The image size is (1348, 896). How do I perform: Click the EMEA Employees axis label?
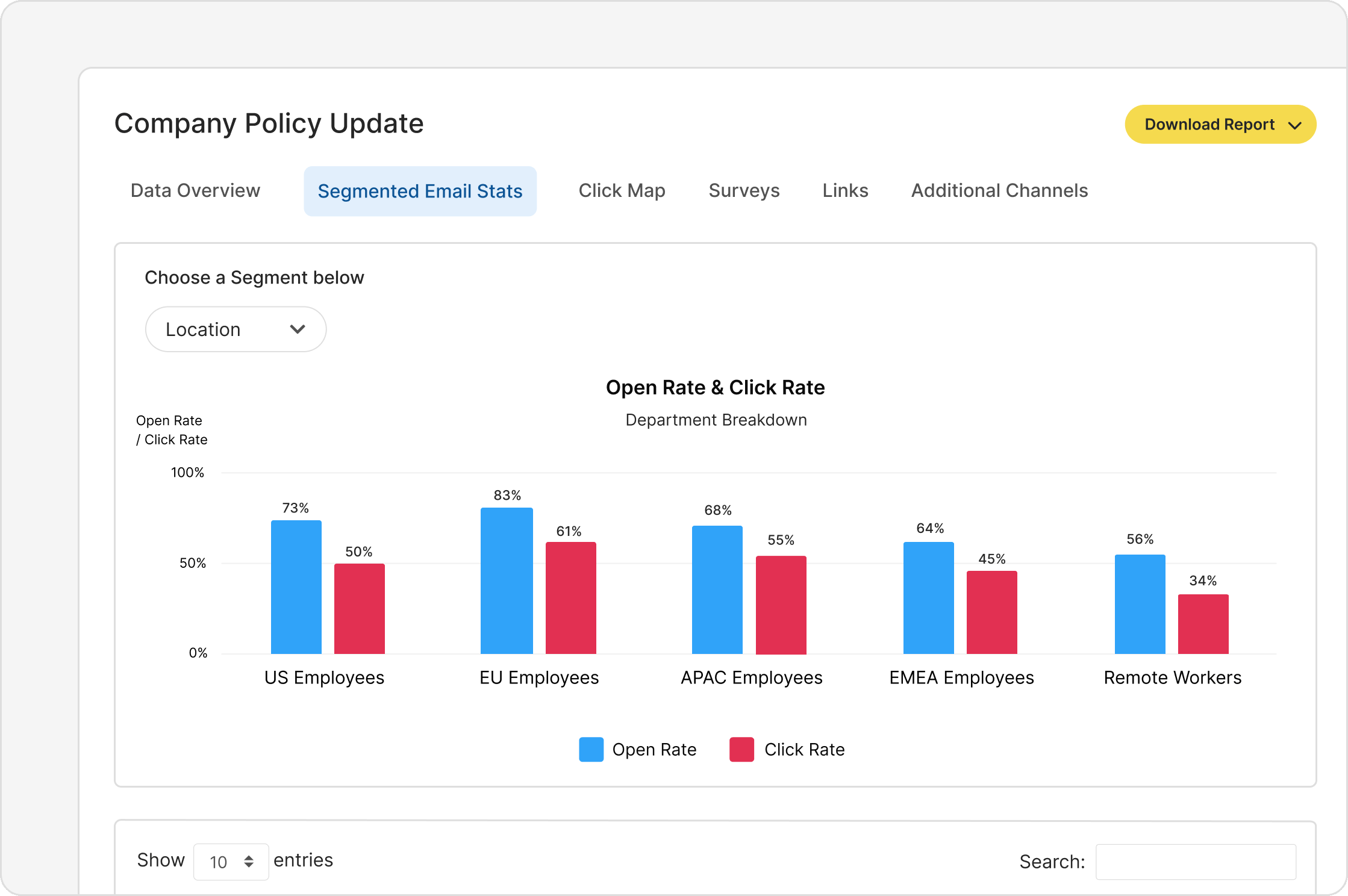[x=961, y=678]
